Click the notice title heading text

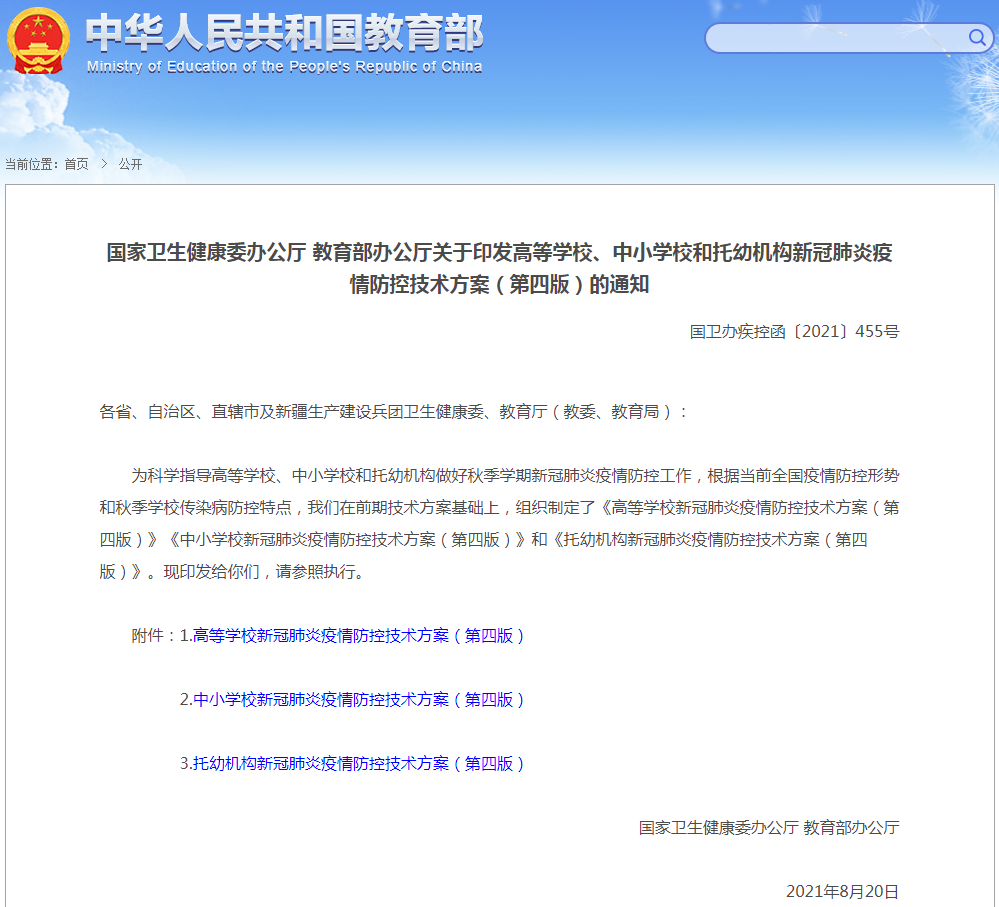pyautogui.click(x=500, y=268)
